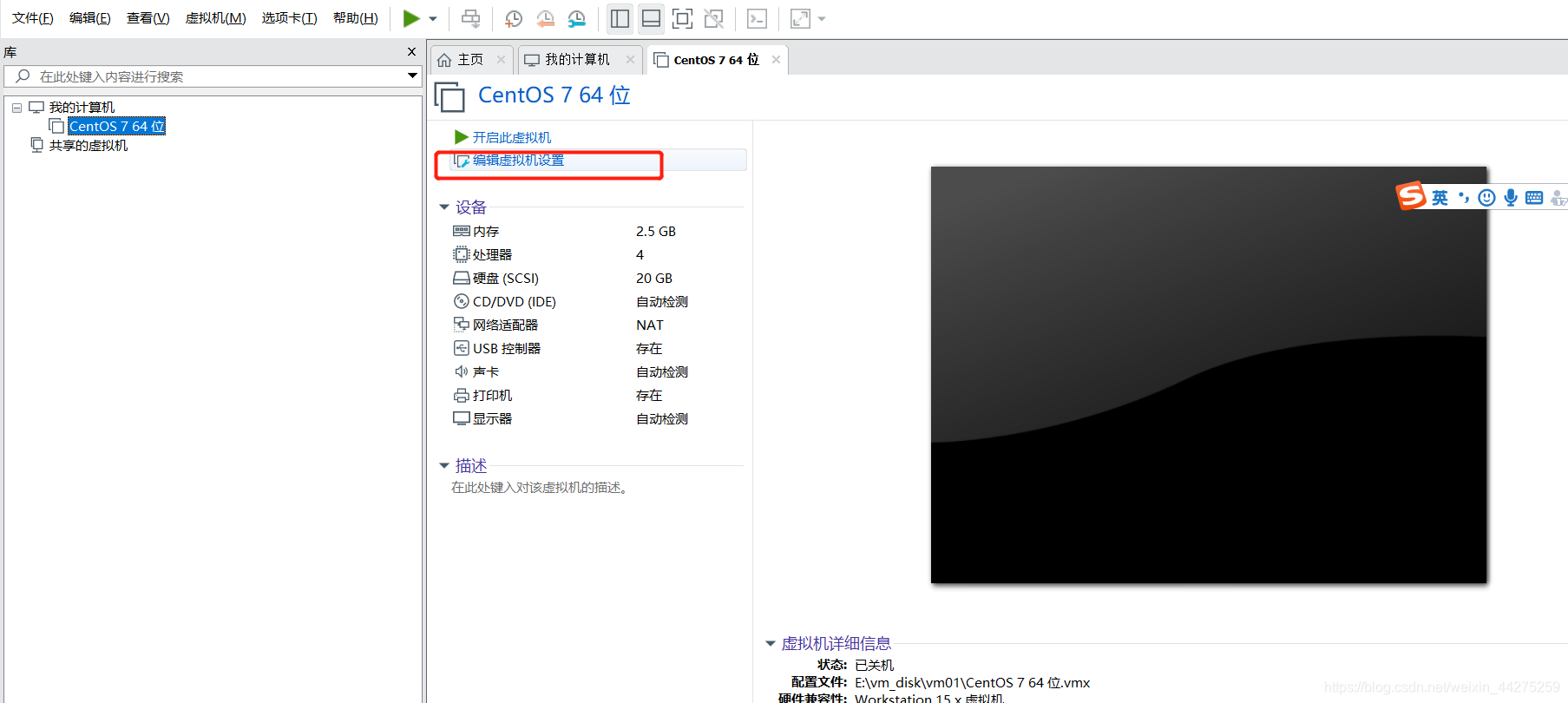Click the Sogou voice input microphone
The width and height of the screenshot is (1568, 703).
(x=1511, y=198)
